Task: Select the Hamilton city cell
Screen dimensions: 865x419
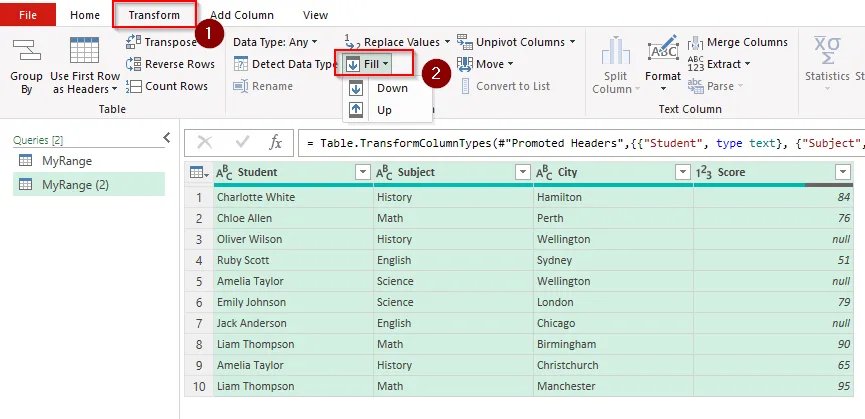Action: point(613,197)
